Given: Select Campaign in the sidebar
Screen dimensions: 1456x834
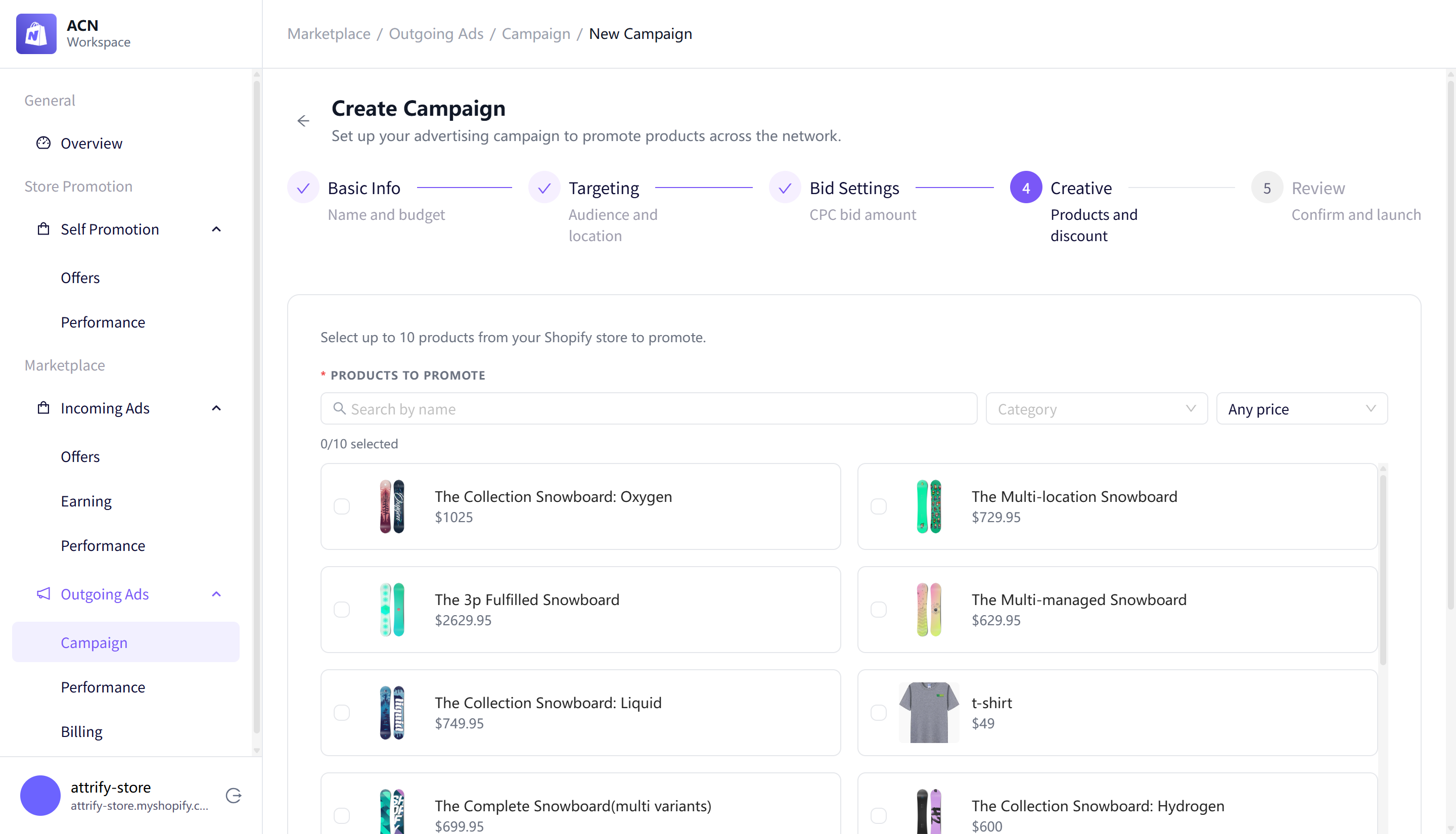Looking at the screenshot, I should tap(125, 642).
